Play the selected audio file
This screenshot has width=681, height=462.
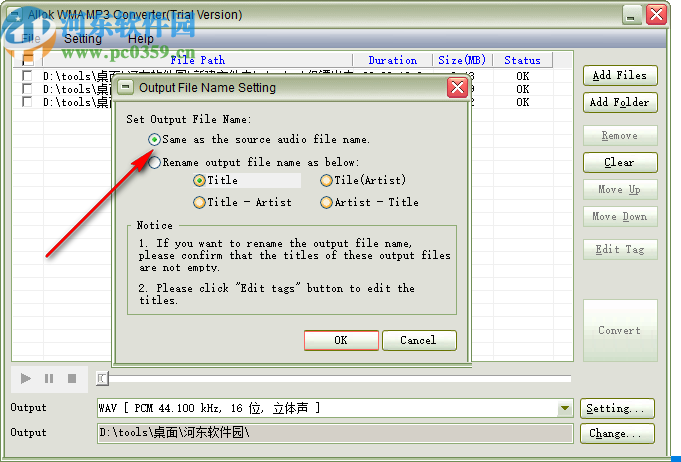point(26,379)
